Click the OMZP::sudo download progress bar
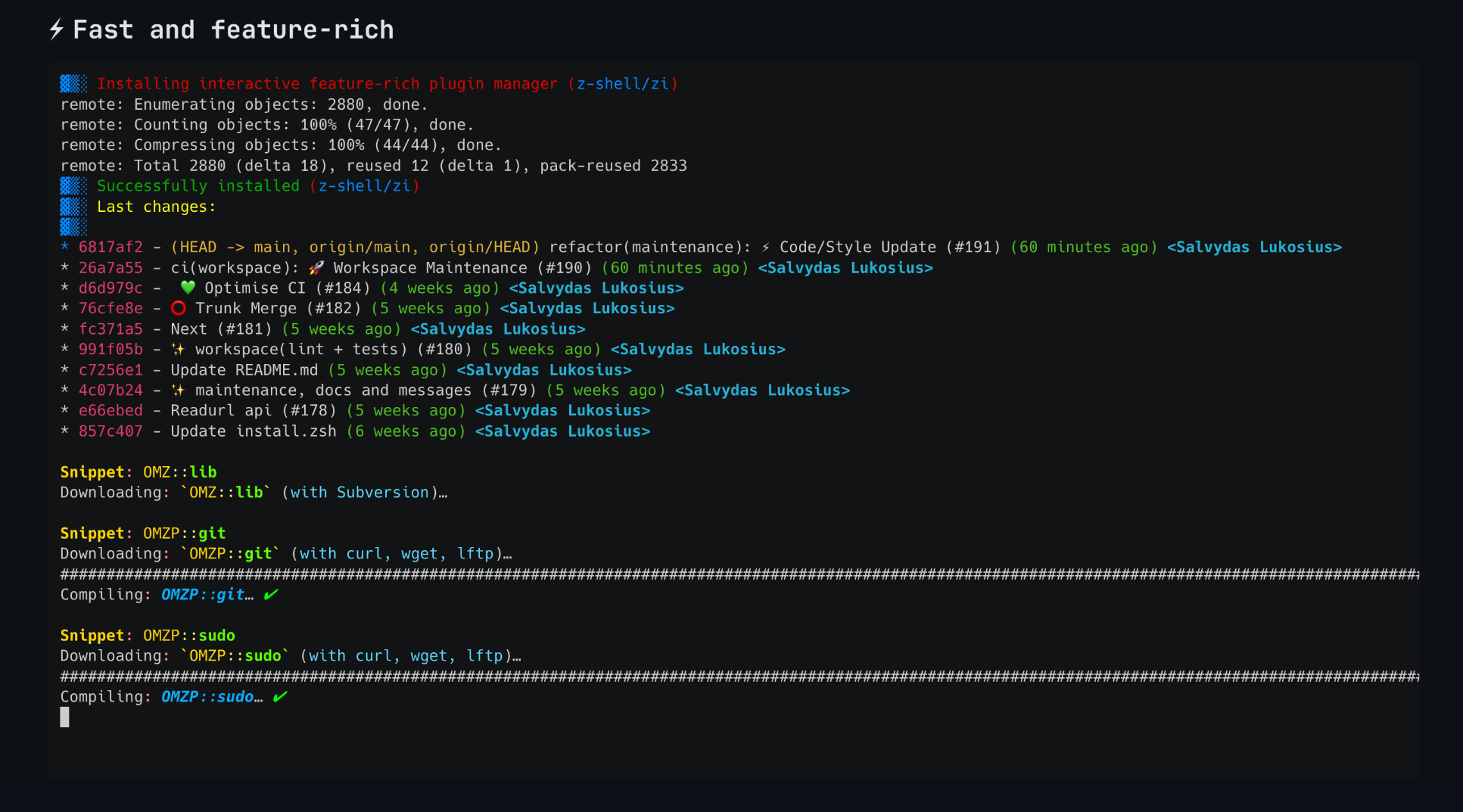Viewport: 1463px width, 812px height. (x=739, y=677)
